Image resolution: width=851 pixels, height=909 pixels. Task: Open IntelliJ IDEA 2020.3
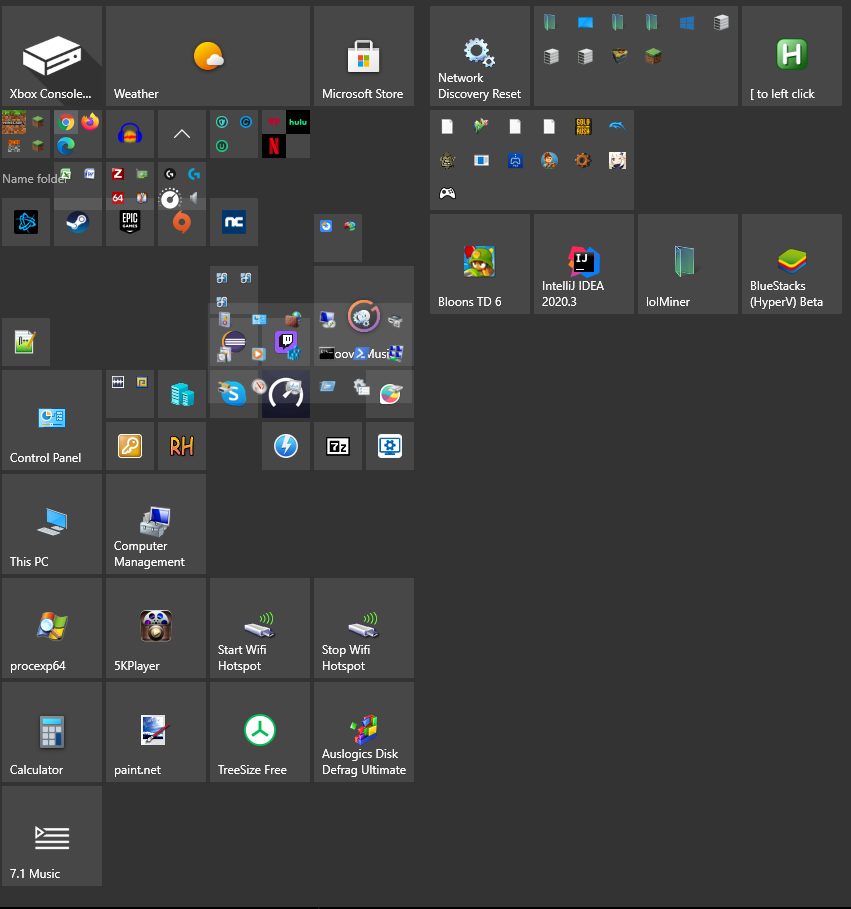(x=583, y=262)
